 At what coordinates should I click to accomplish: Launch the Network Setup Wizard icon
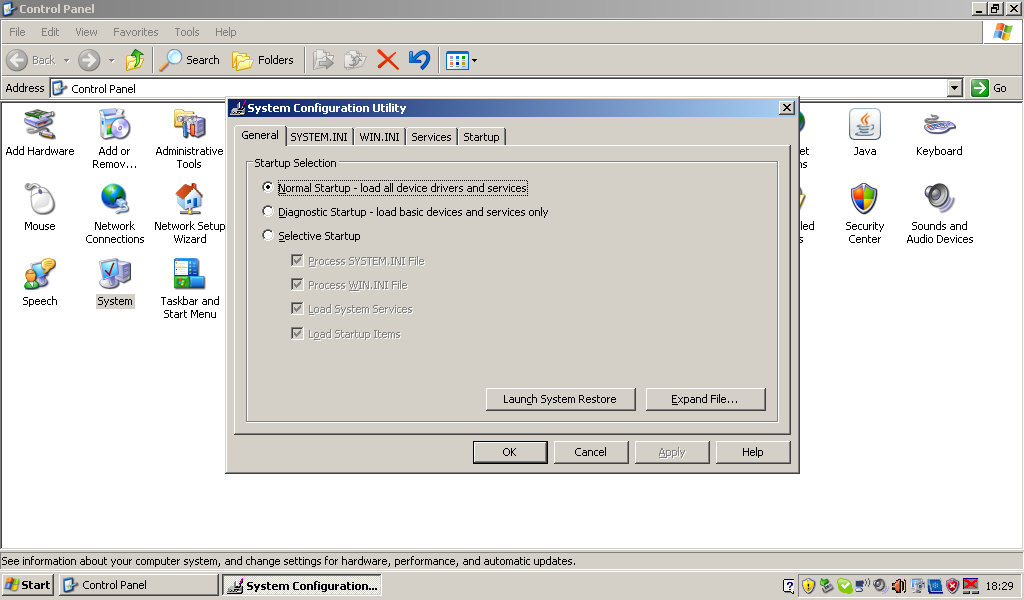[189, 214]
